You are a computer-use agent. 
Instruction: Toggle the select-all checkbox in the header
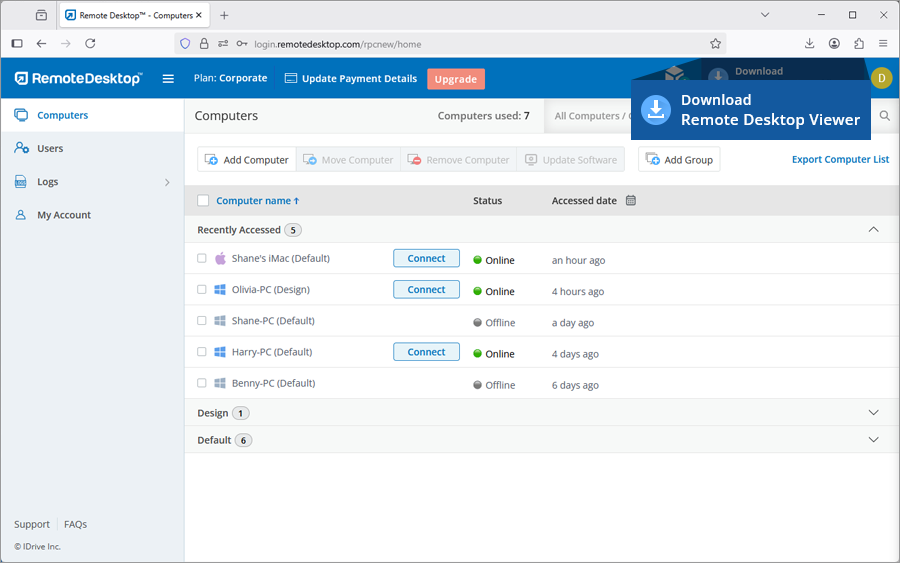coord(203,201)
